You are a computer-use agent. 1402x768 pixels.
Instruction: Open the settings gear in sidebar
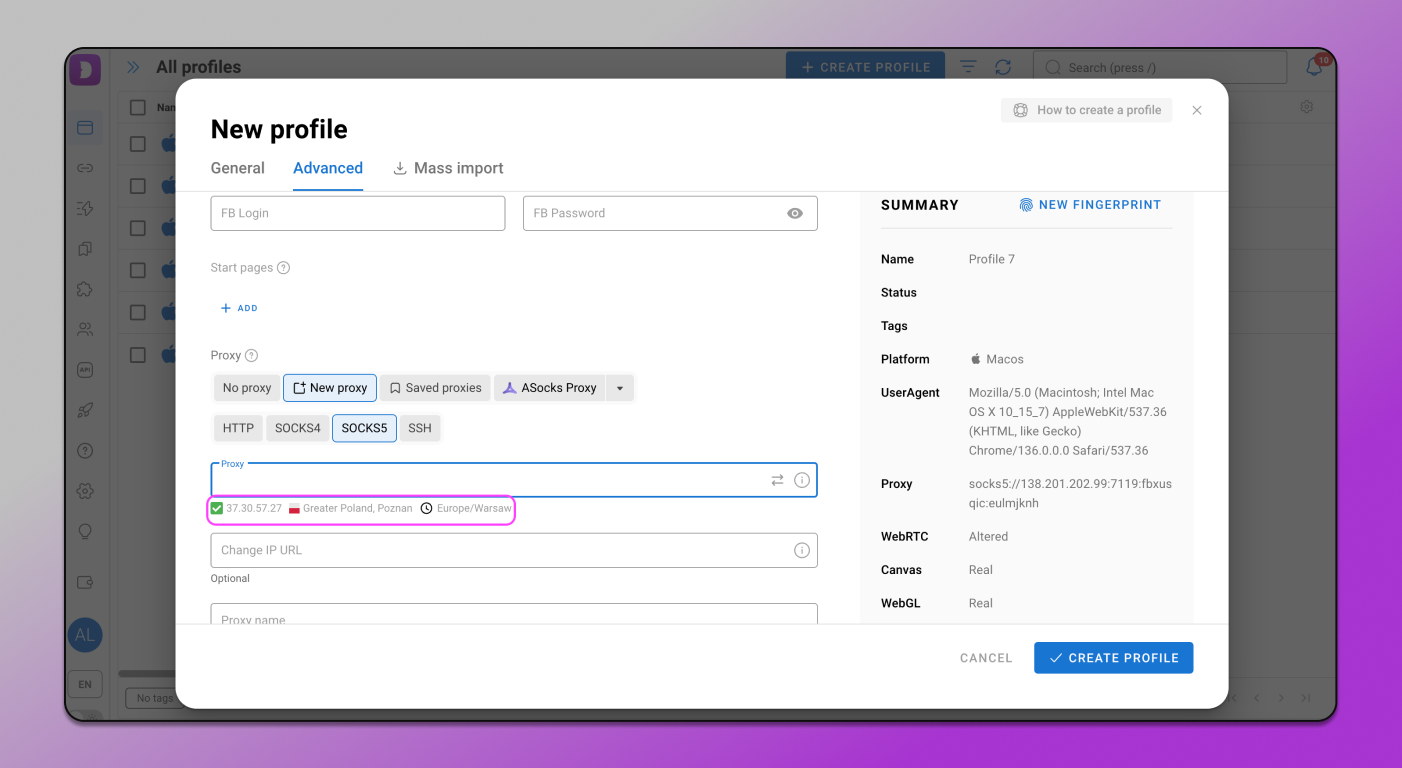(x=85, y=491)
